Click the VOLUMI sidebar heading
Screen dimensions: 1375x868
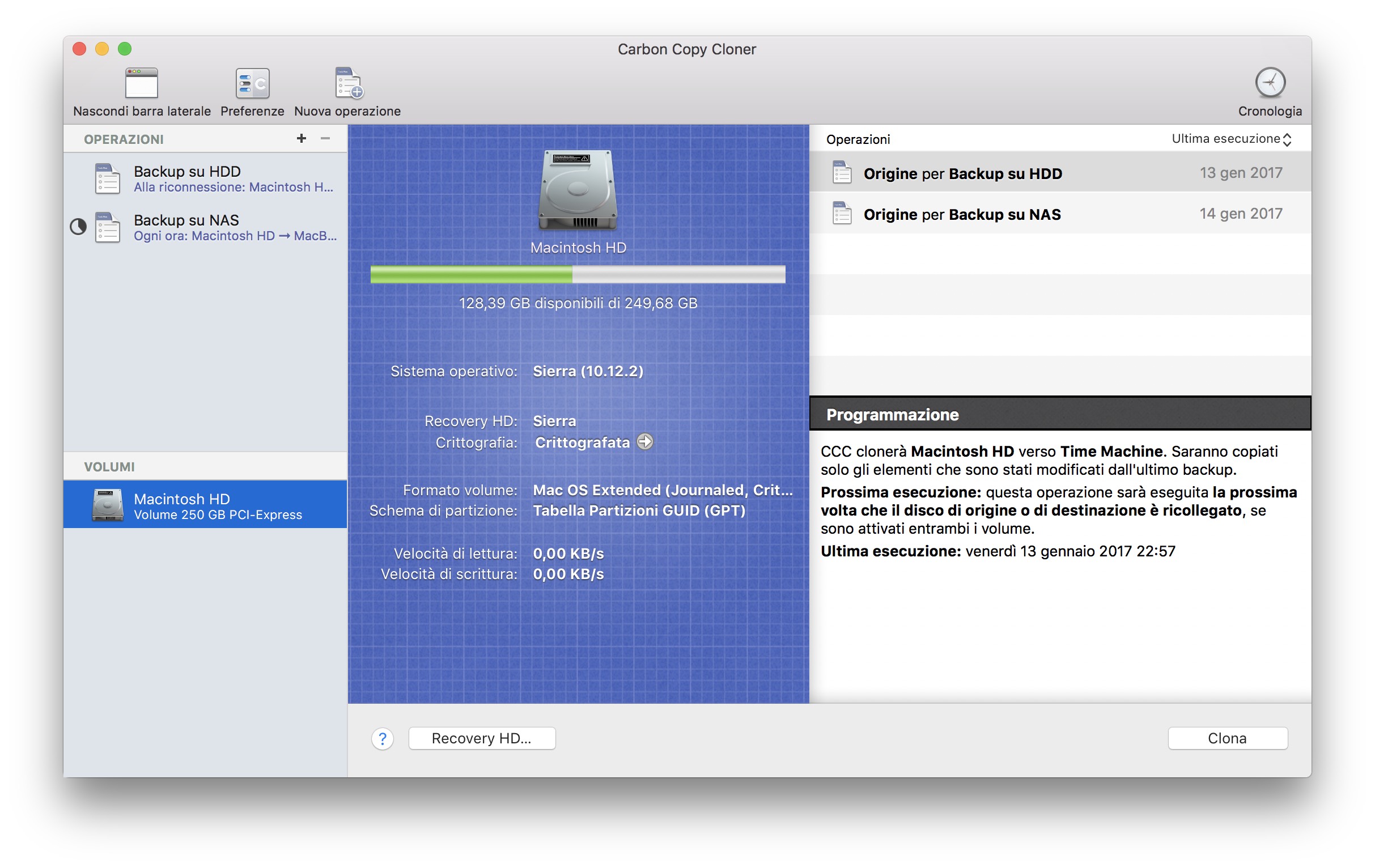click(x=109, y=467)
